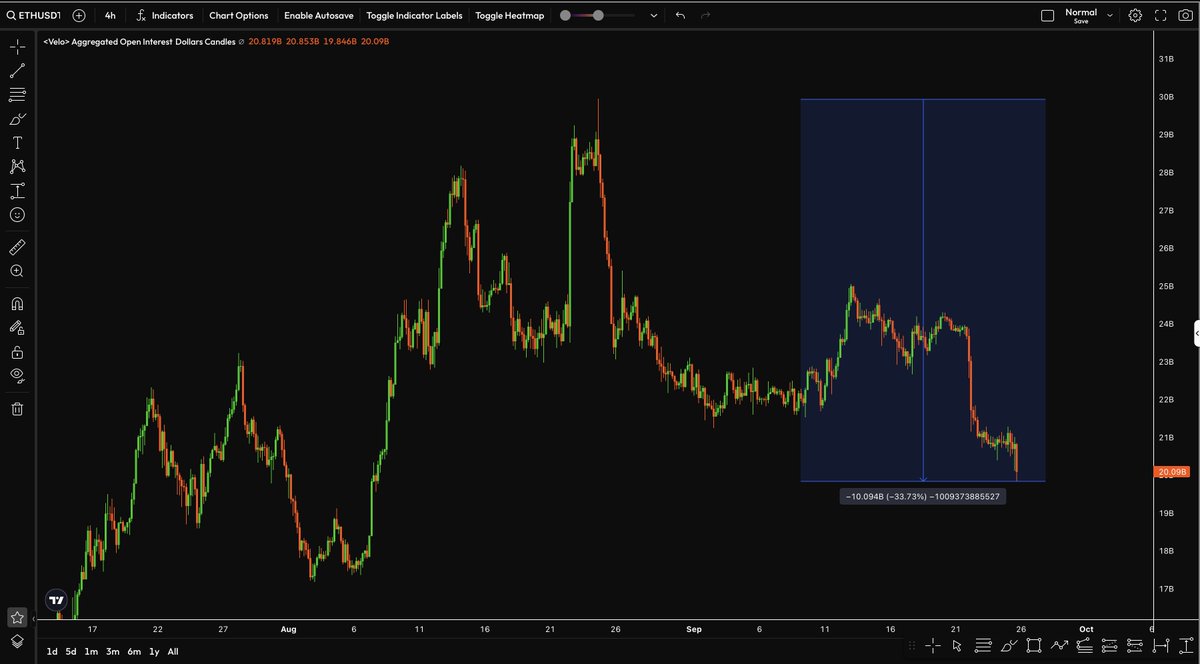
Task: Set time range to 1d
Action: coord(51,652)
